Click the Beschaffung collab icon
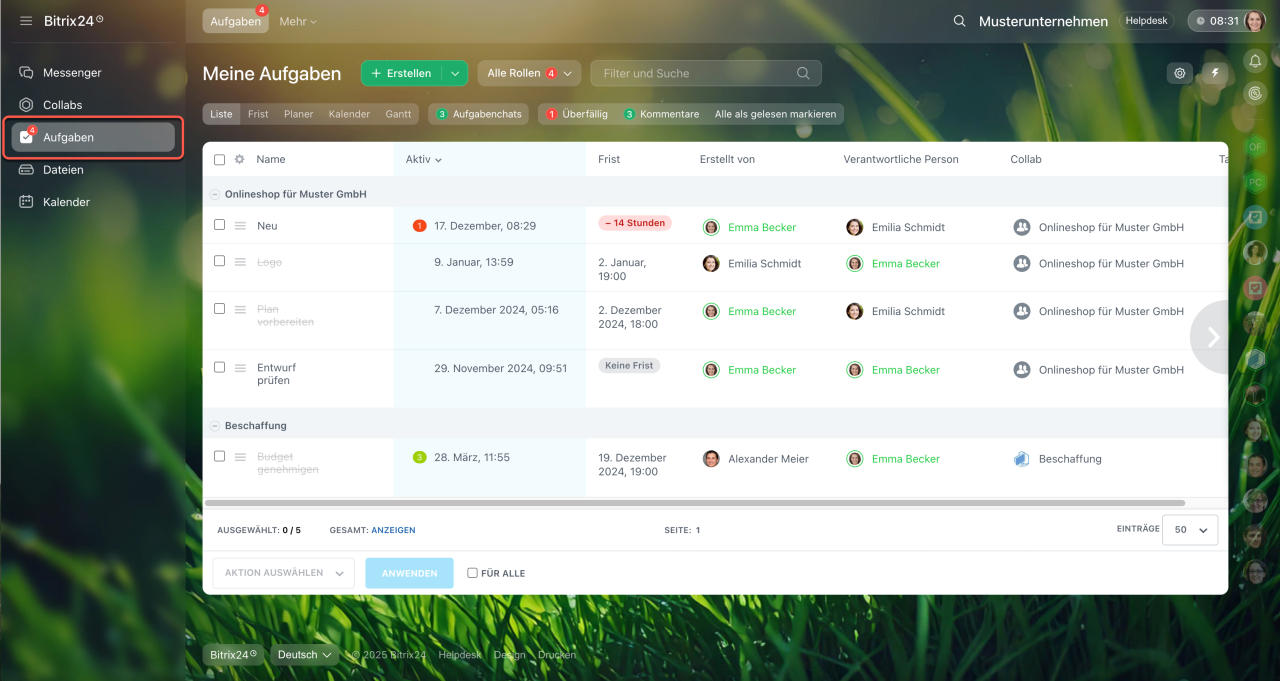The image size is (1280, 681). click(x=1022, y=459)
